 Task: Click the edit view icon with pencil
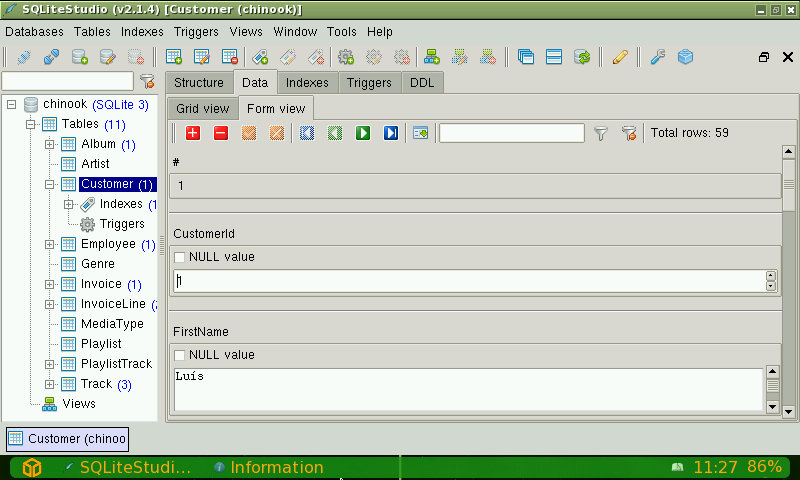(460, 57)
